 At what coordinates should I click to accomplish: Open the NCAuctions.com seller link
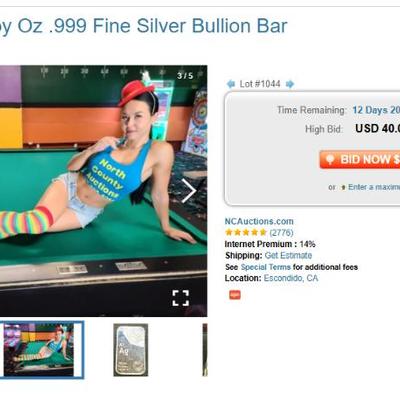click(x=259, y=221)
